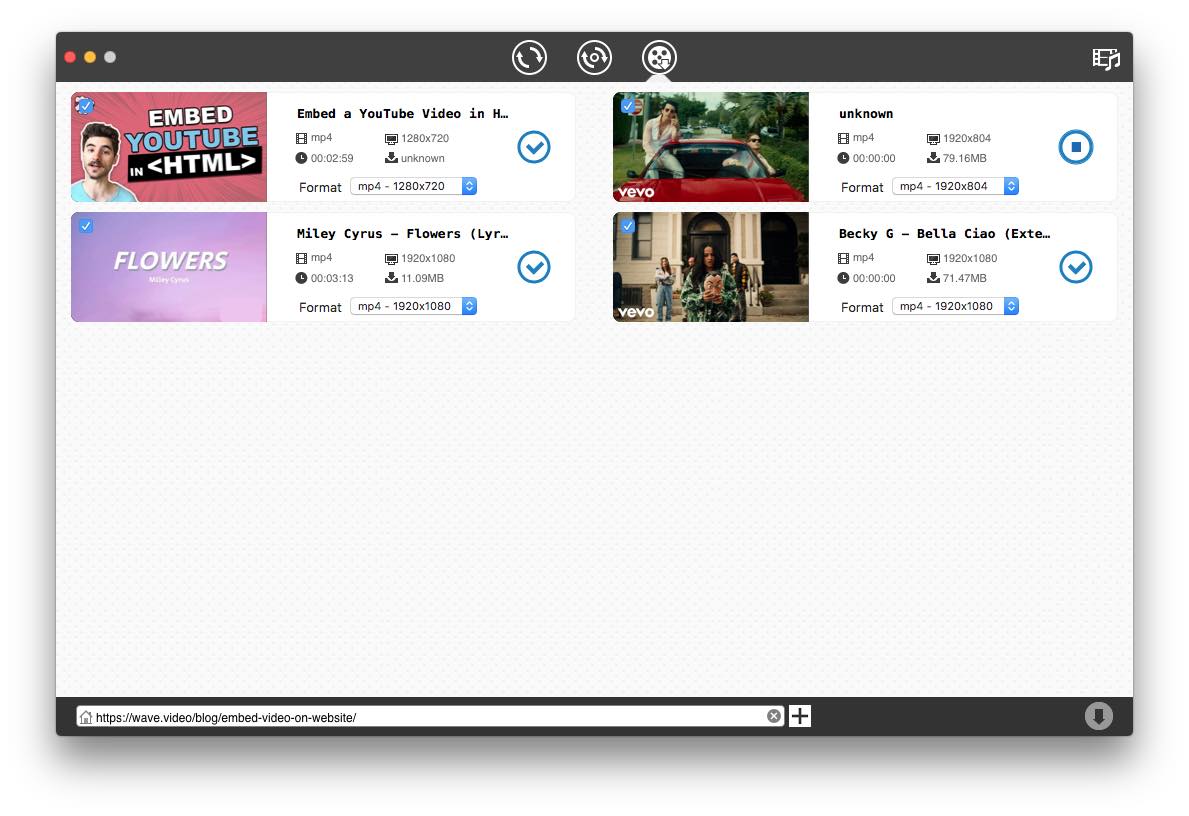Open the video download tab icon
The height and width of the screenshot is (816, 1189).
(659, 58)
